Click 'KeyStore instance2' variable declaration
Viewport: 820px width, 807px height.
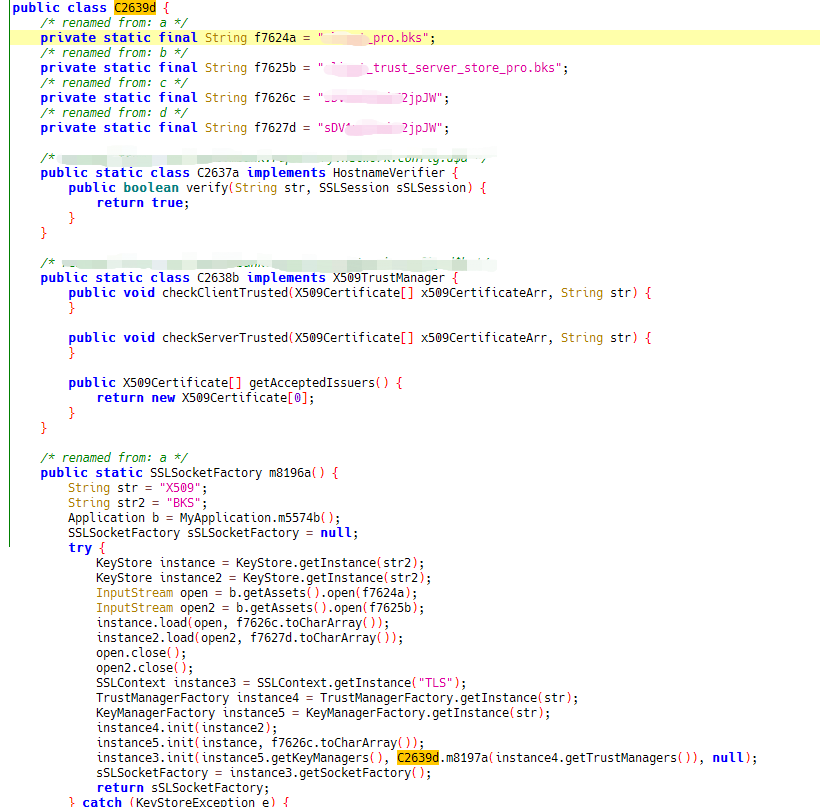click(159, 578)
